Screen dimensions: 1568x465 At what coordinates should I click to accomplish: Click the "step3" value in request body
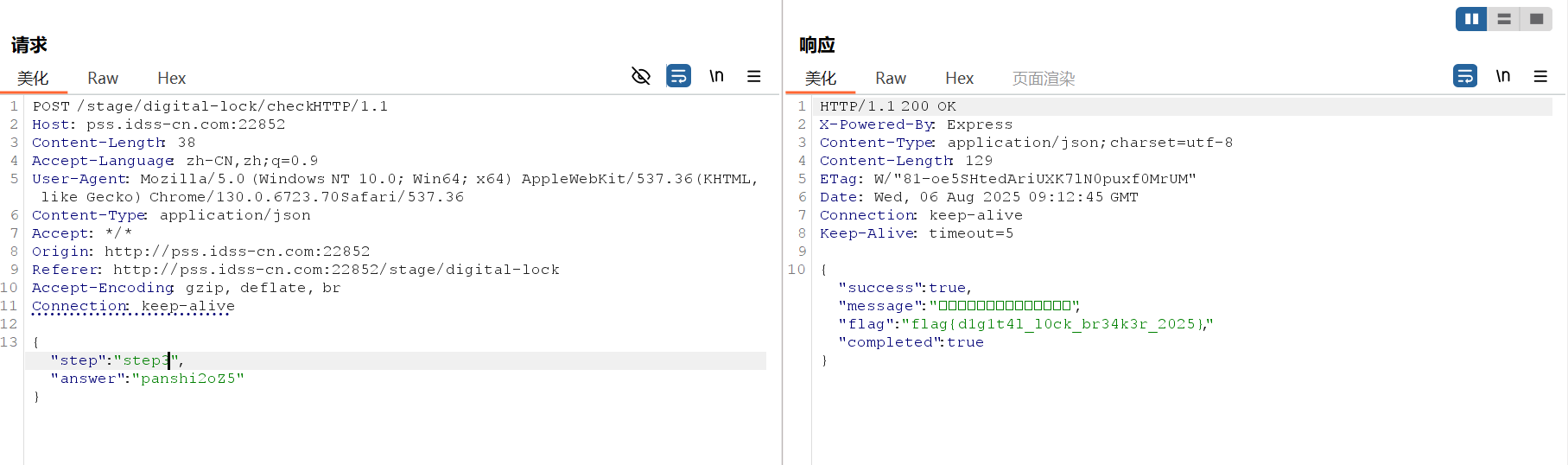pos(145,360)
